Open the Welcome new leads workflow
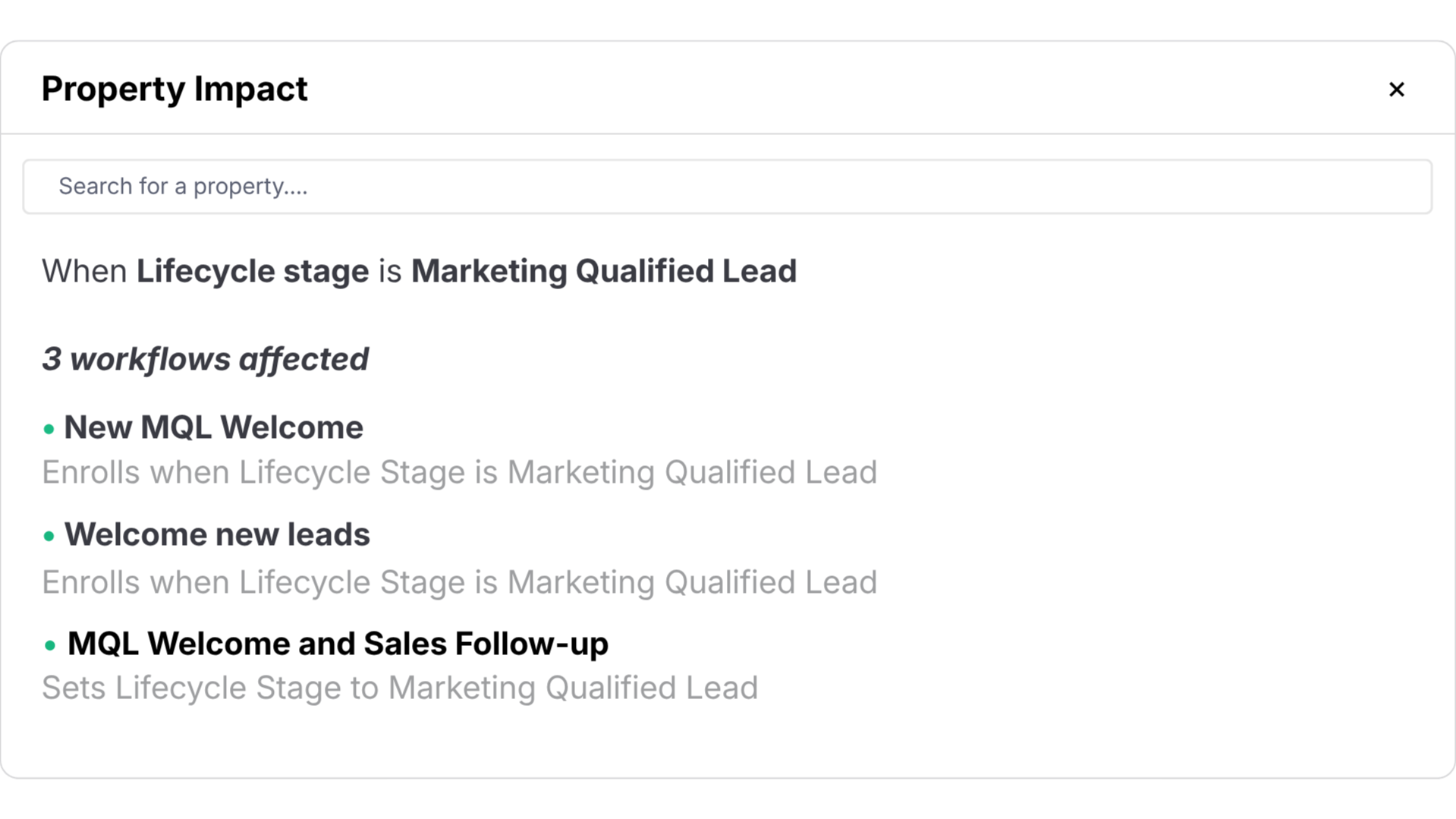 [x=217, y=534]
